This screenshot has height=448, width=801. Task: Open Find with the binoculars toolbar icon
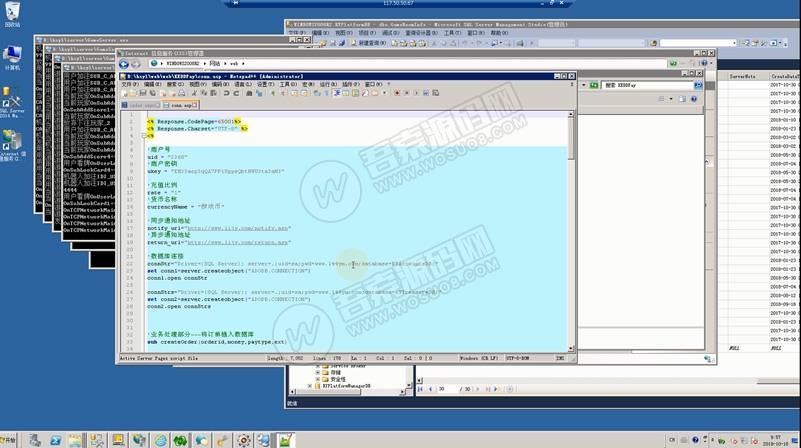[249, 93]
